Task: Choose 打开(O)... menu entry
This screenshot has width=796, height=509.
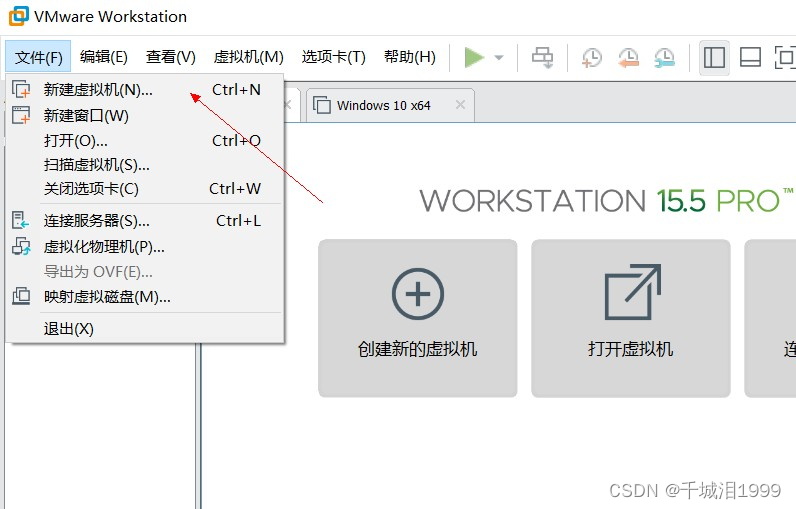Action: [x=145, y=140]
